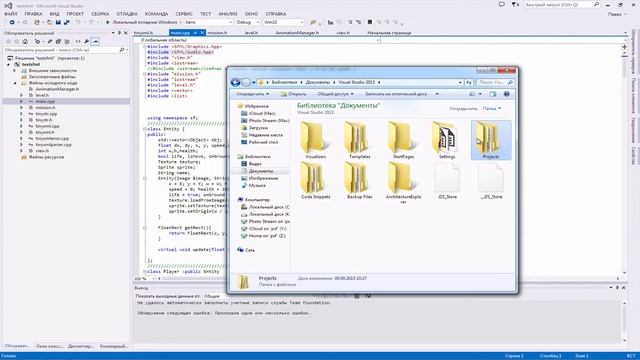Toggle the preview pane icon in Explorer
Image resolution: width=640 pixels, height=360 pixels.
coord(493,94)
